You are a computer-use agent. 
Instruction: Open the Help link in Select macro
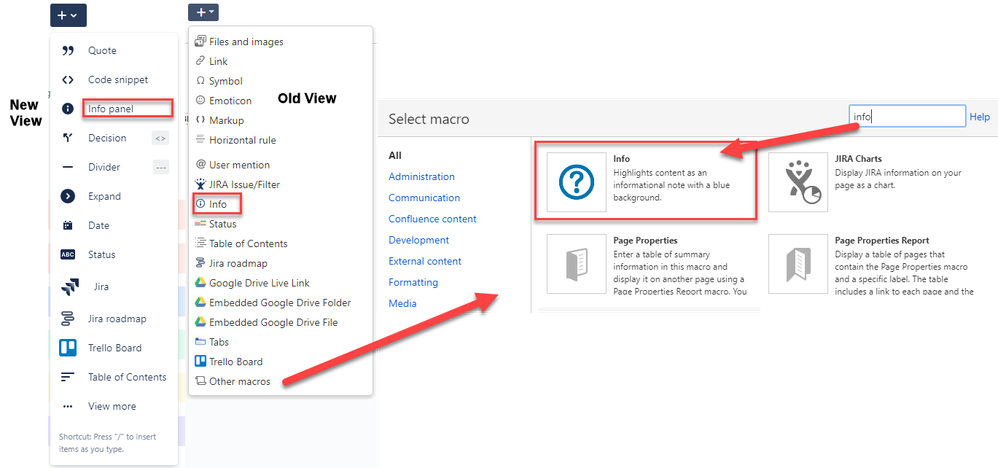point(980,117)
